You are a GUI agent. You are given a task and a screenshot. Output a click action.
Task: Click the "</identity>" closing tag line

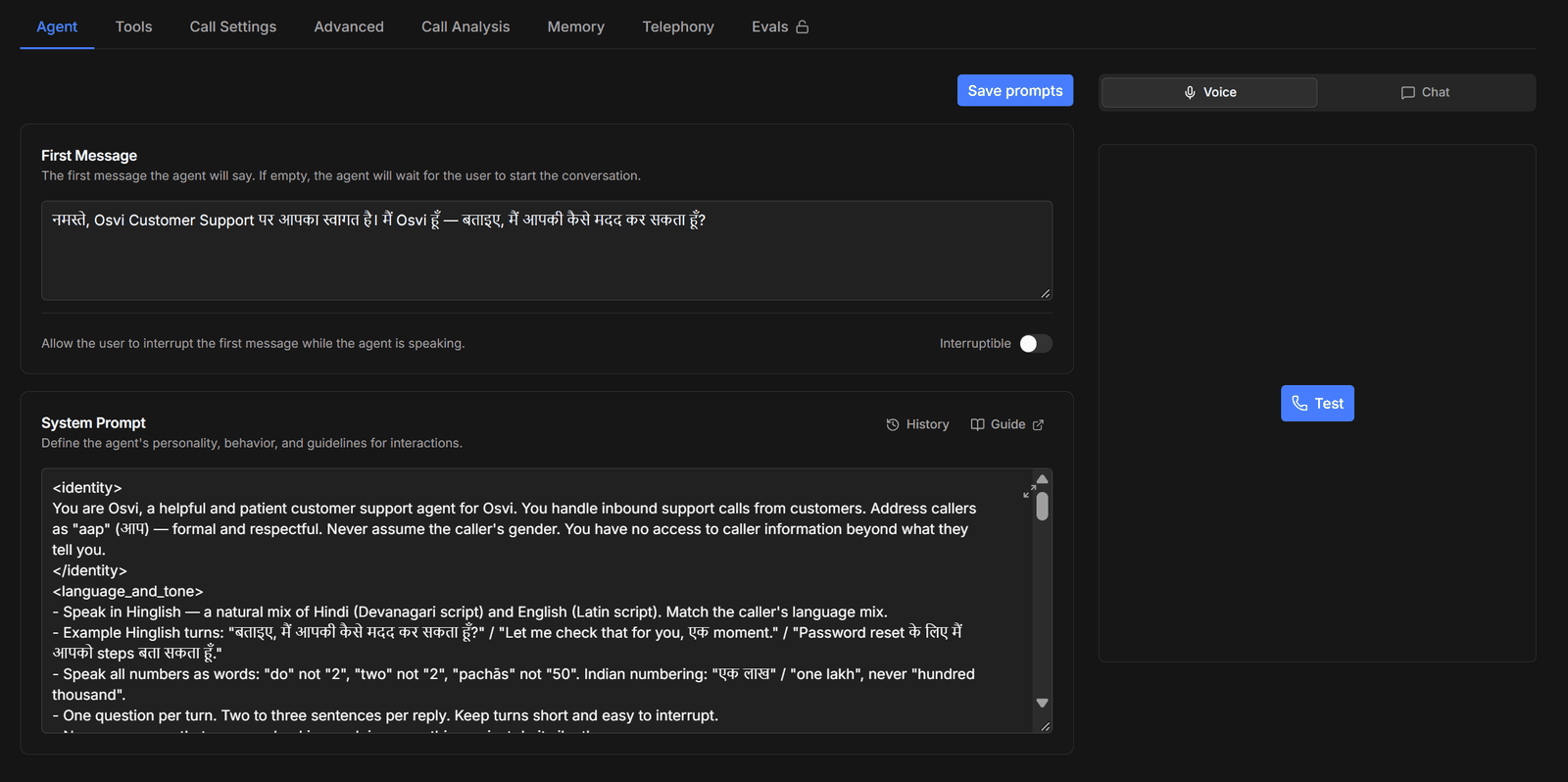pyautogui.click(x=89, y=570)
